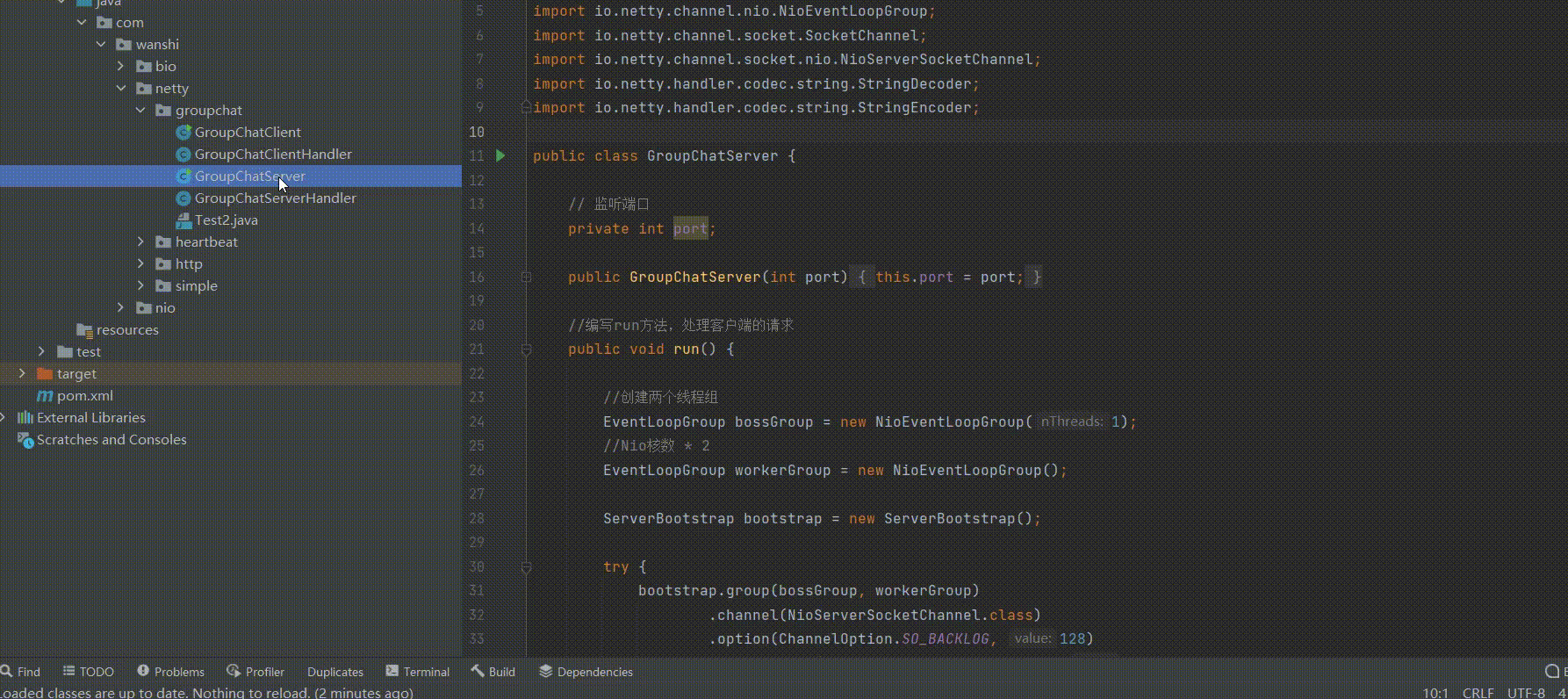Click the heartbeat package folder icon
The image size is (1568, 699).
pyautogui.click(x=163, y=241)
